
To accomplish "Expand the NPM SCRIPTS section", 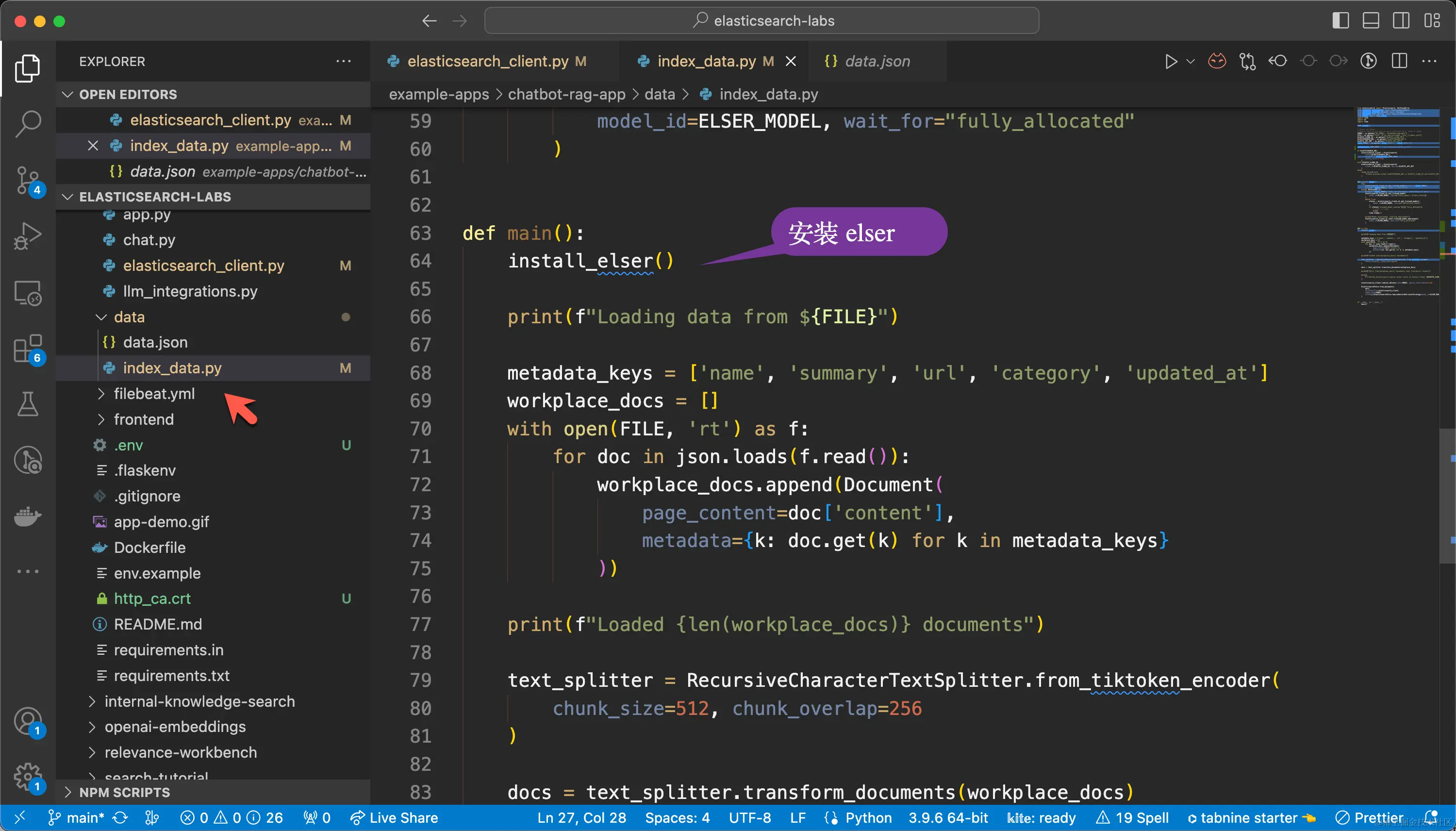I will coord(124,792).
